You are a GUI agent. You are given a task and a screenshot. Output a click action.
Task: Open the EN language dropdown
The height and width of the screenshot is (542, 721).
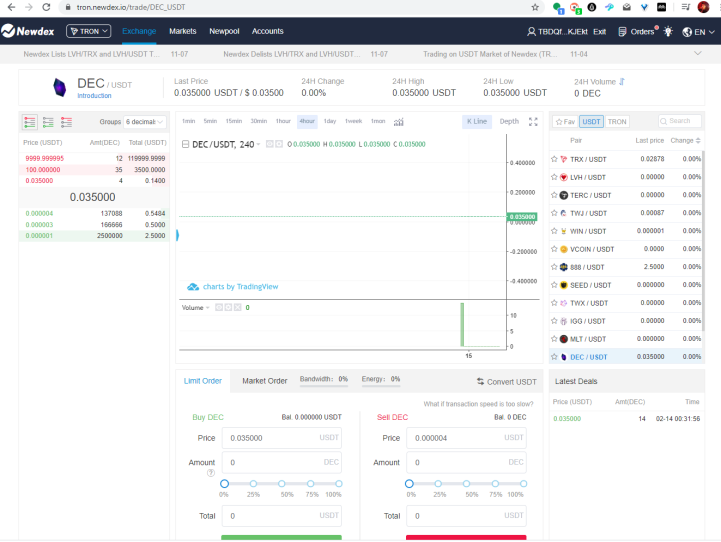coord(698,32)
